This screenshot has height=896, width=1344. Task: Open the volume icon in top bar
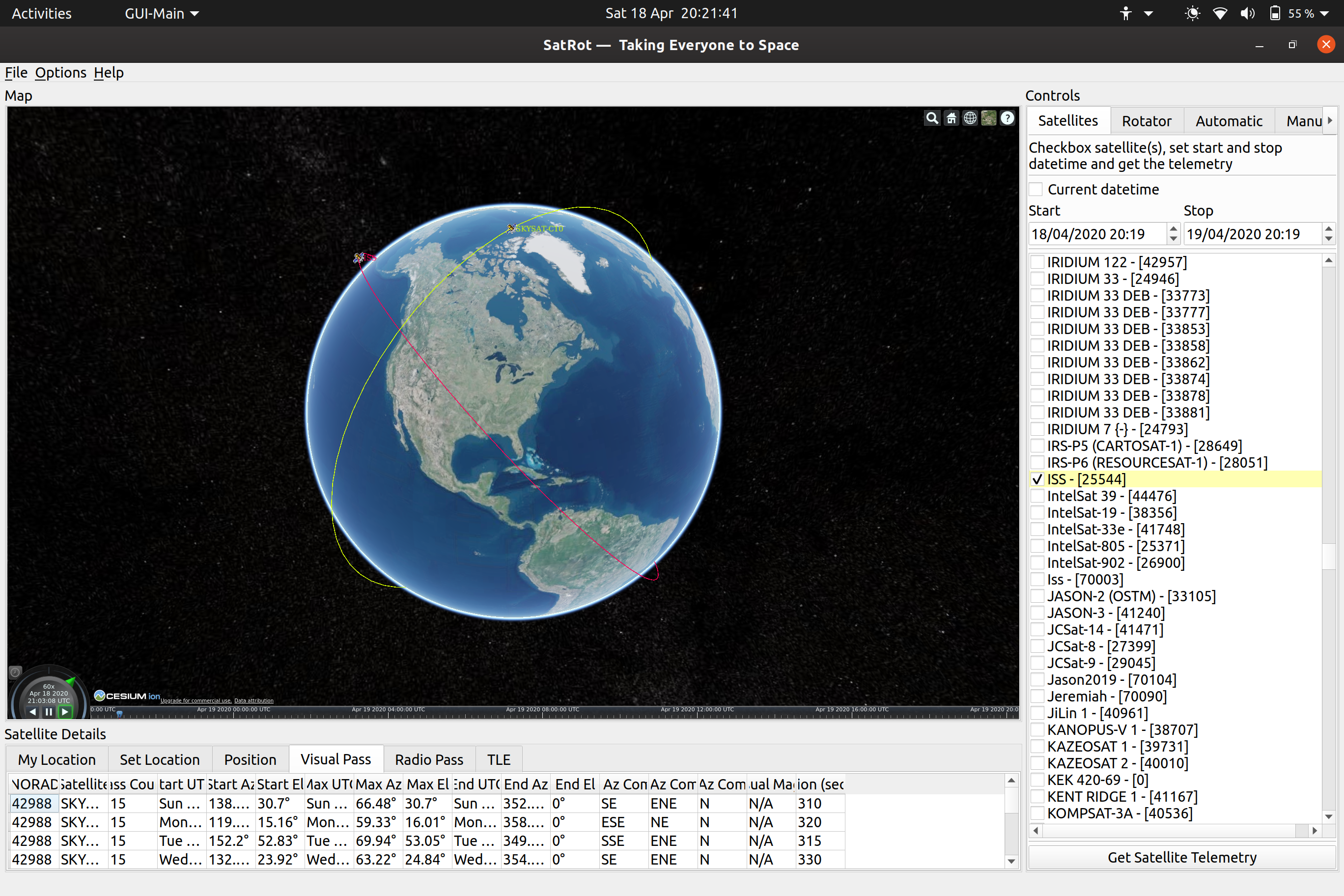(1247, 13)
